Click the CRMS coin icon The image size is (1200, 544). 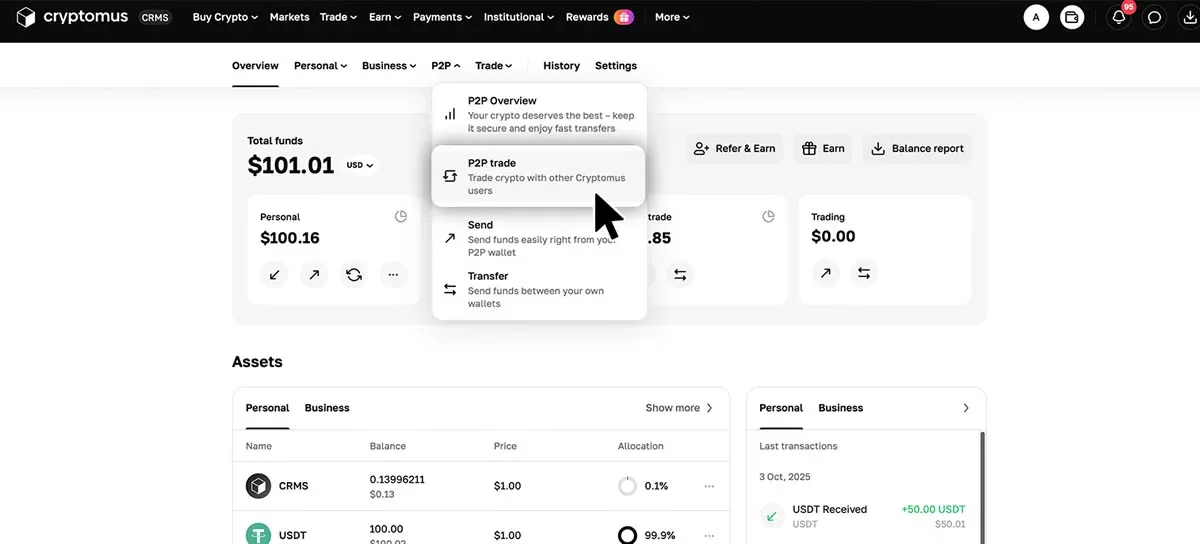click(259, 486)
